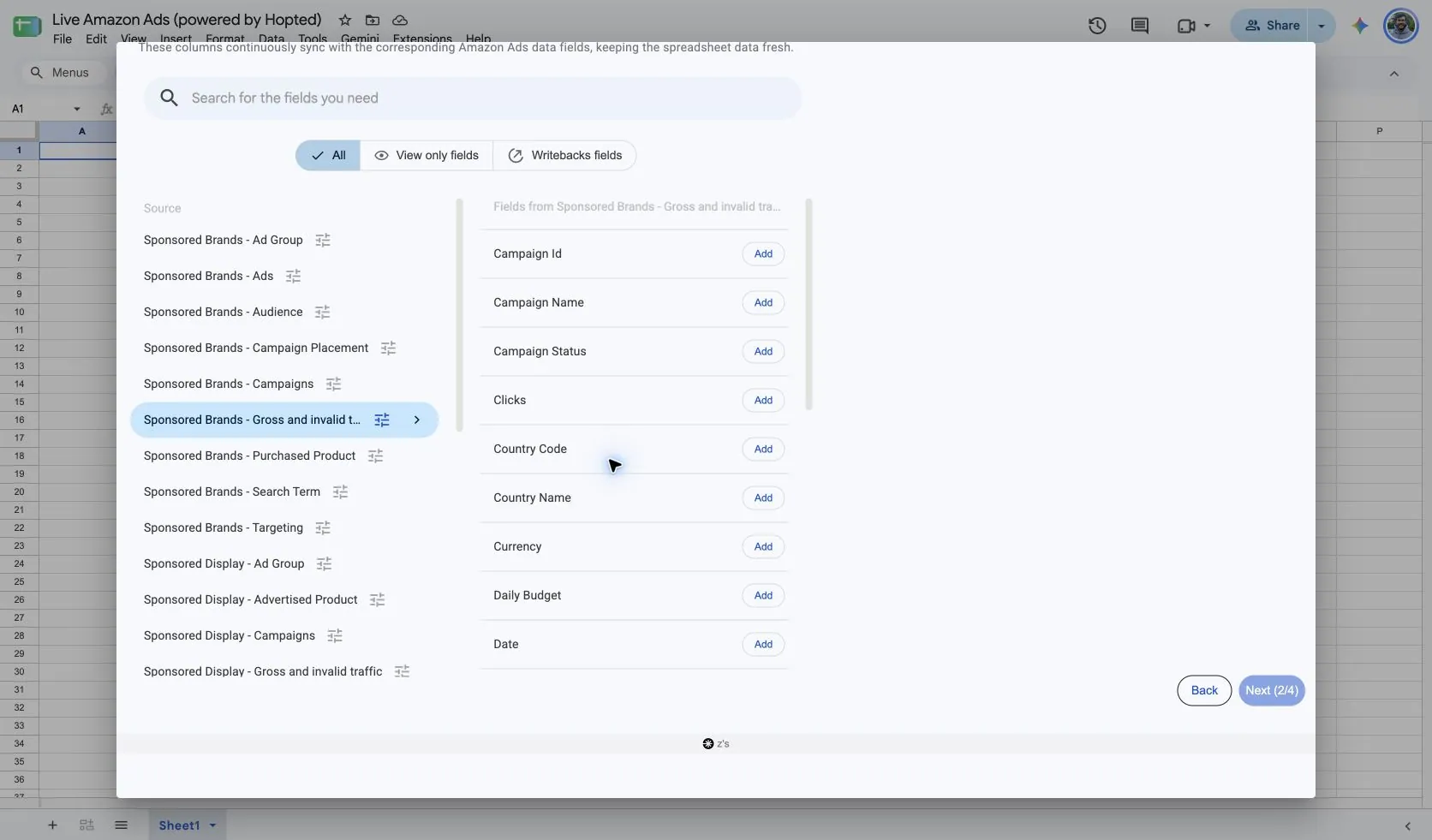The width and height of the screenshot is (1432, 840).
Task: Open the Sheet1 tab dropdown arrow
Action: (x=212, y=825)
